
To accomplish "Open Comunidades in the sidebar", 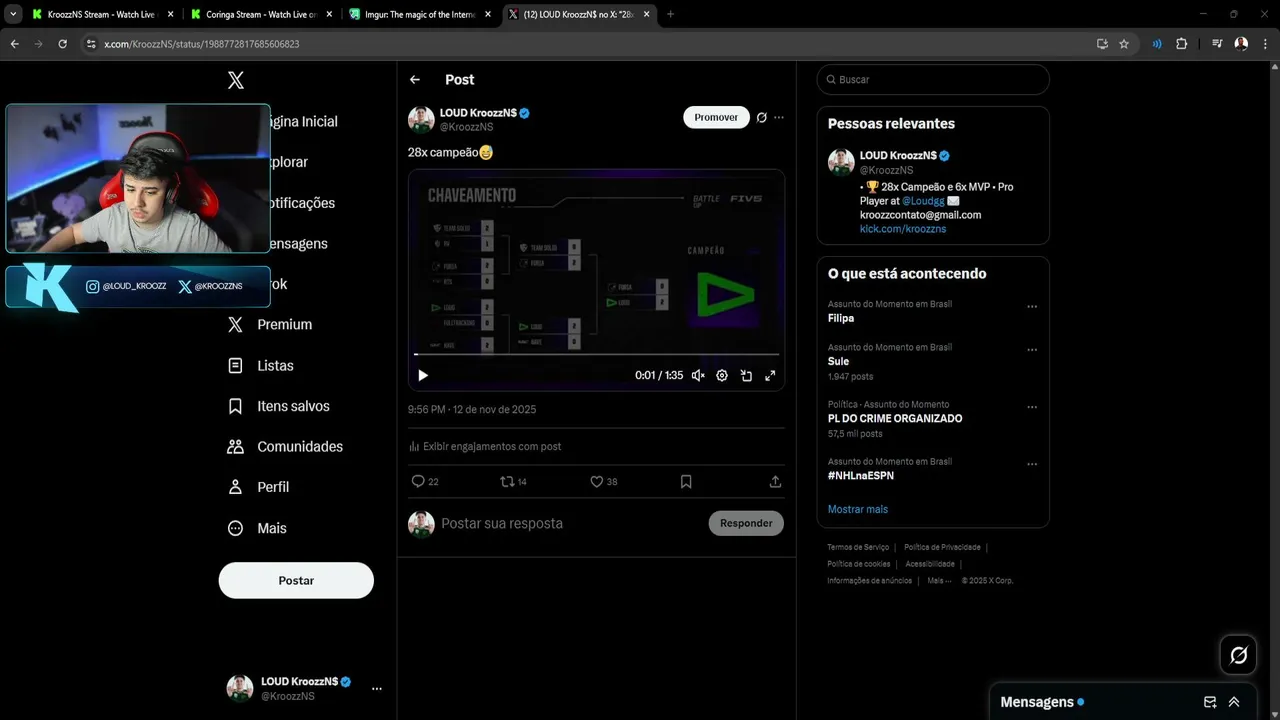I will [285, 447].
